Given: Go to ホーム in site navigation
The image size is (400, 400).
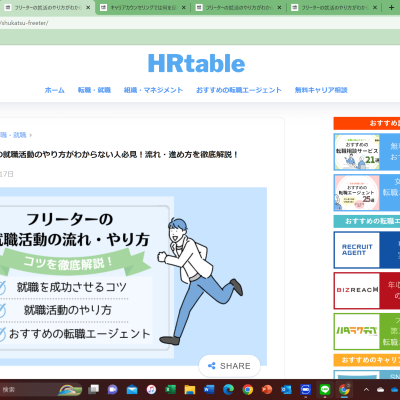Looking at the screenshot, I should [55, 90].
